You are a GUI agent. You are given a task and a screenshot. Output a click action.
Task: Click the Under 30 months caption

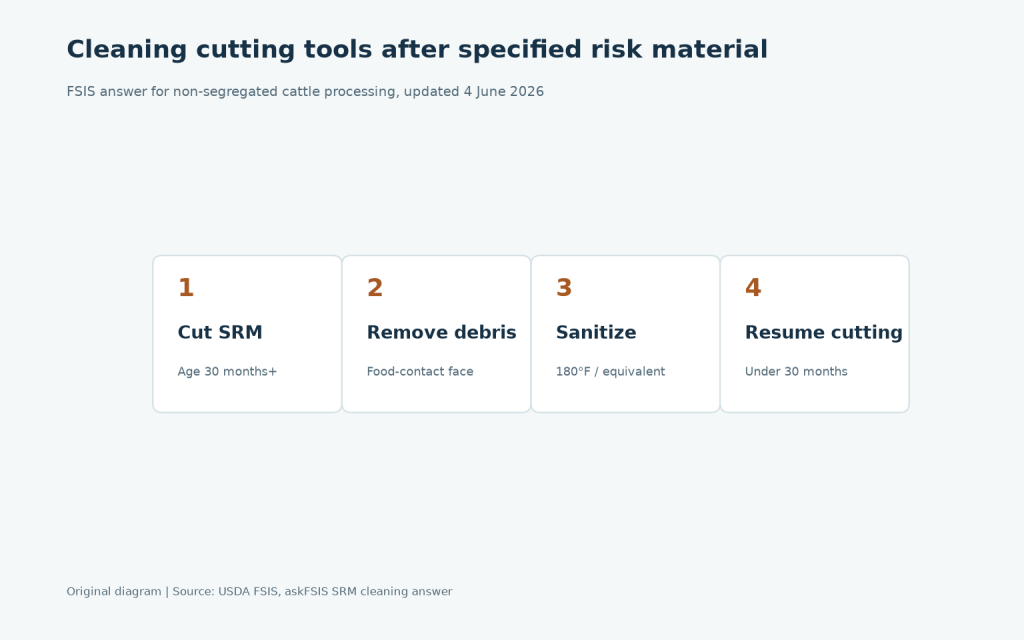tap(796, 372)
